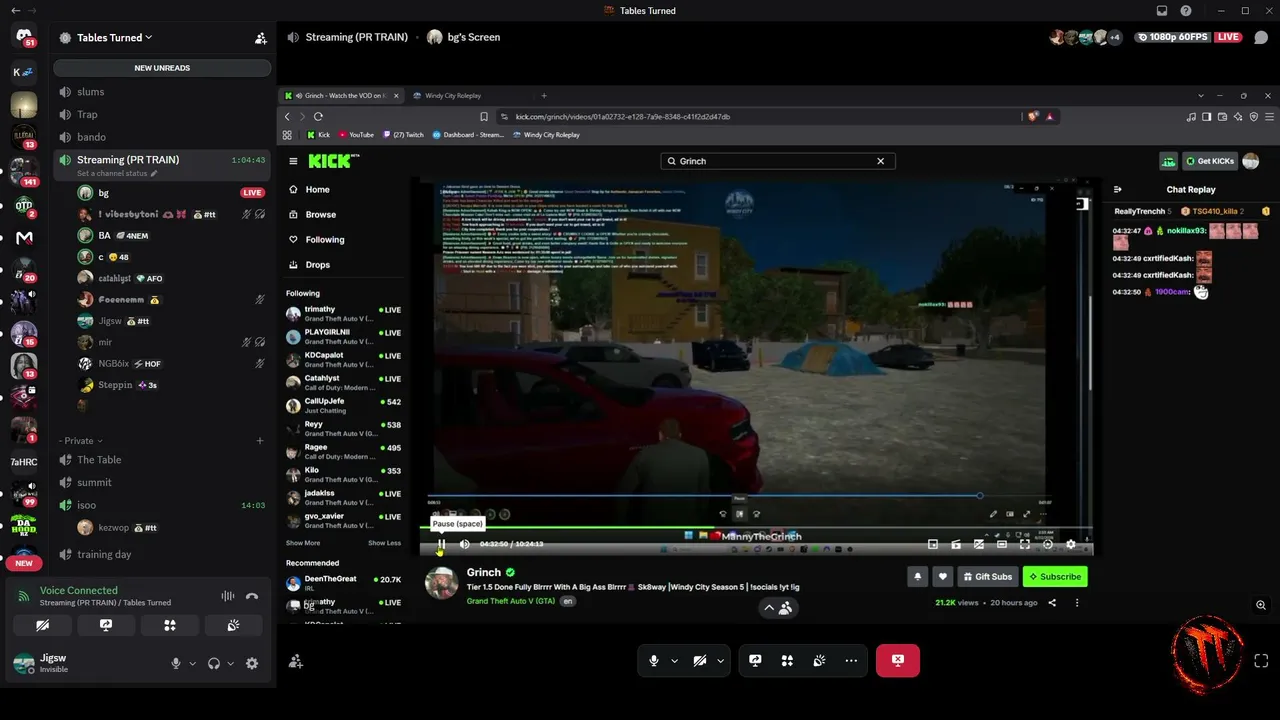
Task: Click invite people icon beside server name
Action: pos(260,38)
